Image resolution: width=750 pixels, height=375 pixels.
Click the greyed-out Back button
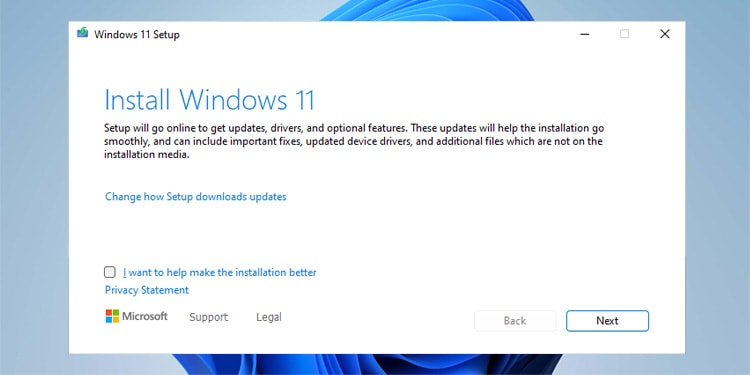[x=515, y=321]
